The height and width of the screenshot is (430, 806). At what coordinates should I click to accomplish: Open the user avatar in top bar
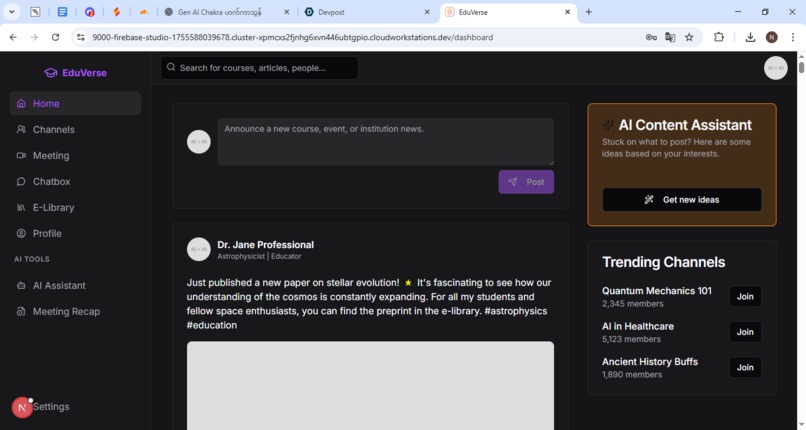[775, 68]
